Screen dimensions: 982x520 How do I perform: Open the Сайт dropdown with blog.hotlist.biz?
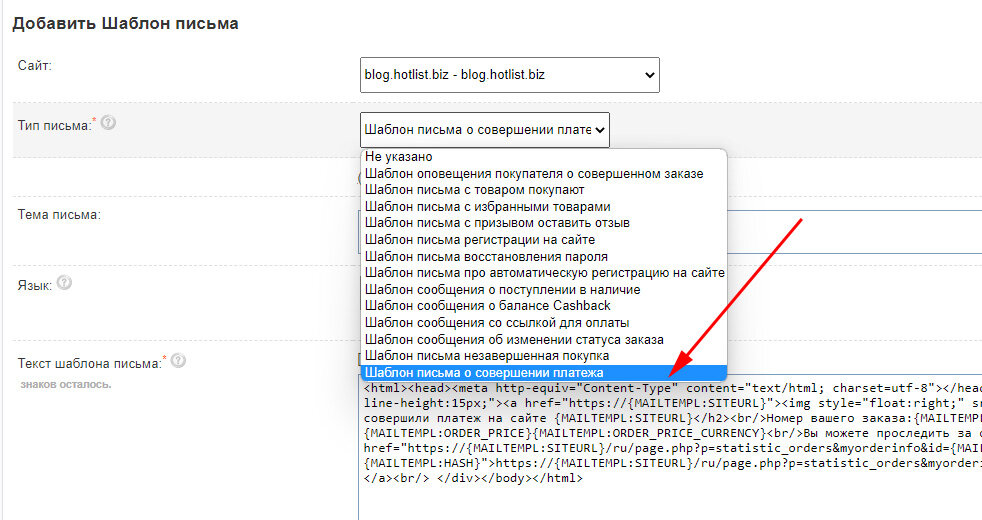pos(509,74)
